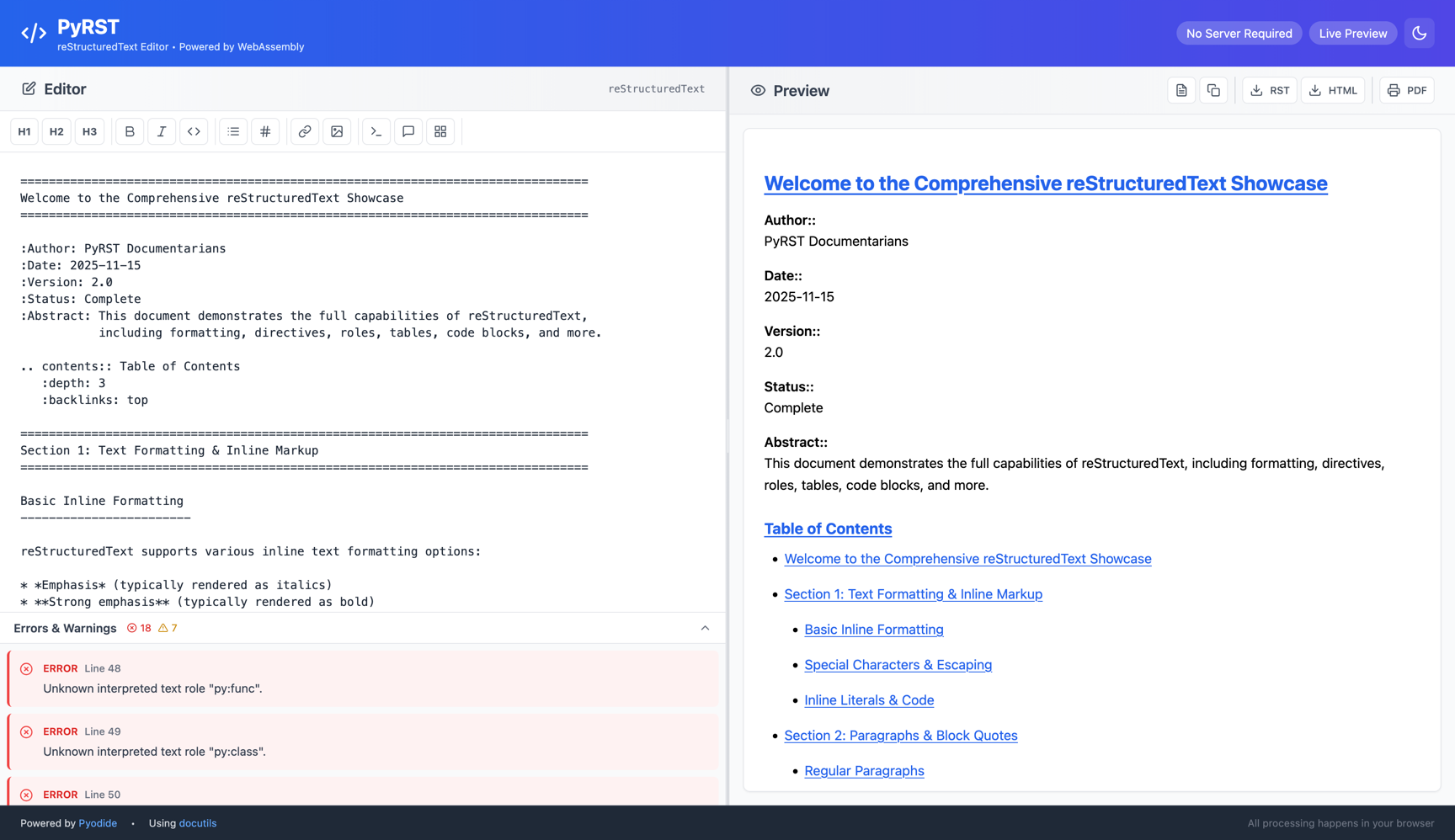1455x840 pixels.
Task: Insert a note or comment directive
Action: point(408,131)
